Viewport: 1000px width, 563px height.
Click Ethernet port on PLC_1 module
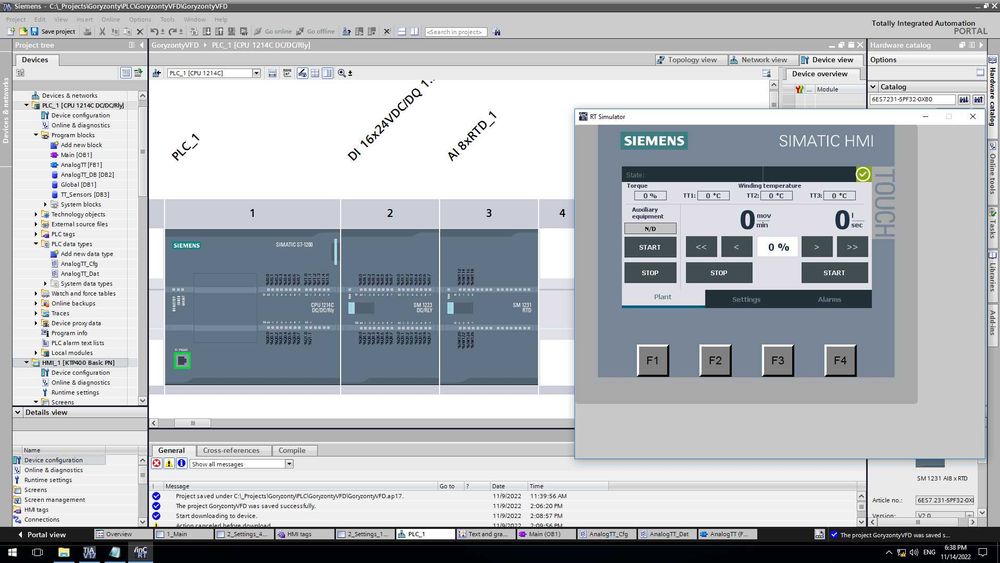(182, 361)
